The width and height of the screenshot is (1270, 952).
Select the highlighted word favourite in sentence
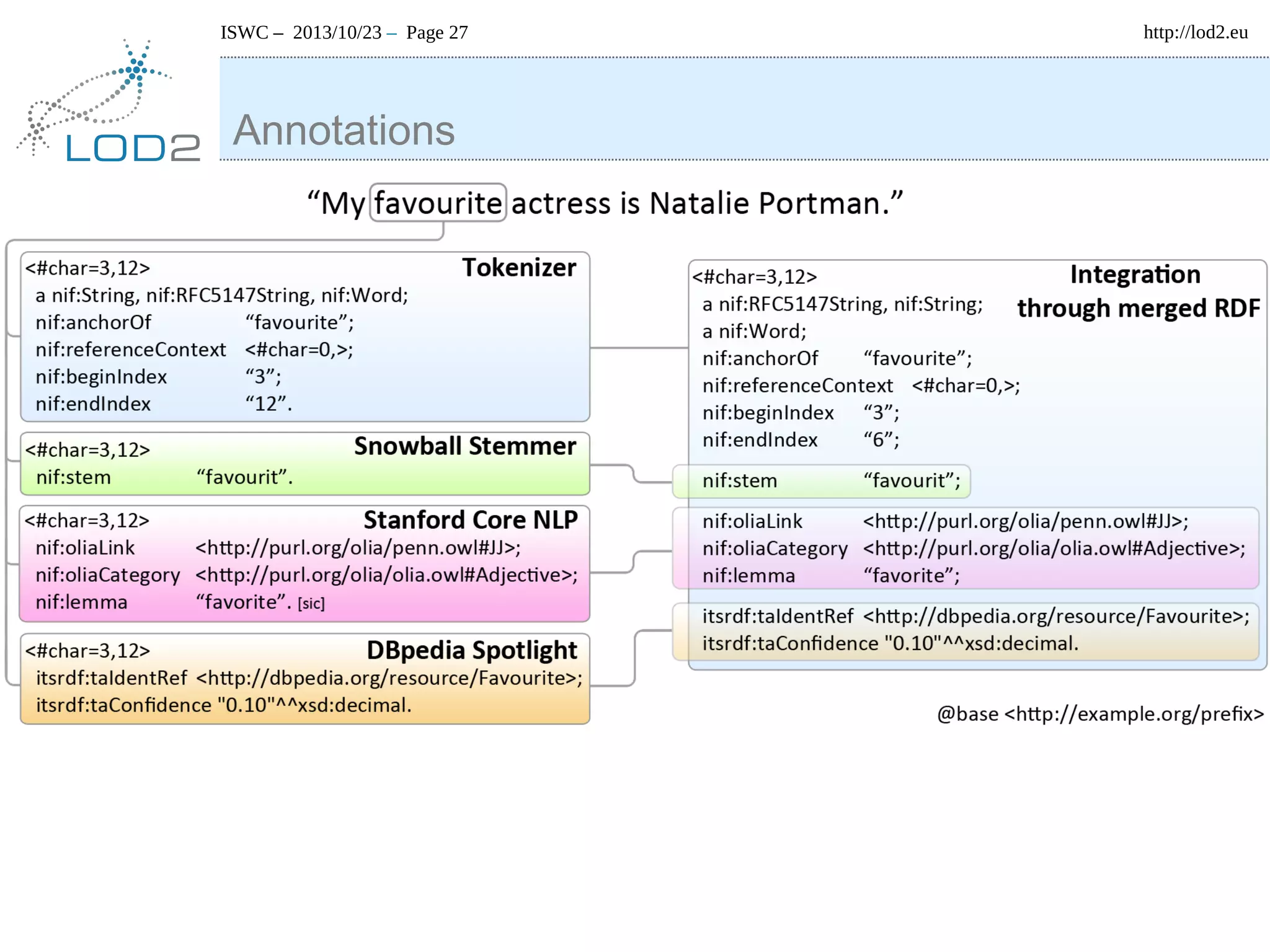click(x=438, y=203)
